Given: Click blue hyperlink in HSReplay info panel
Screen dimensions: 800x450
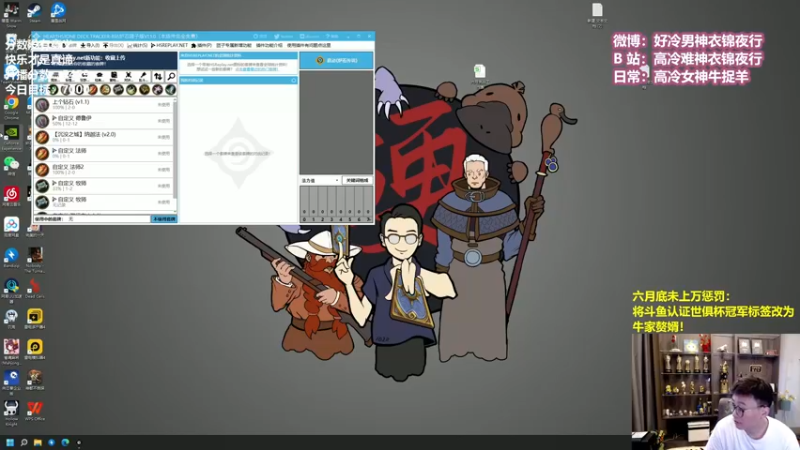Looking at the screenshot, I should coord(257,69).
